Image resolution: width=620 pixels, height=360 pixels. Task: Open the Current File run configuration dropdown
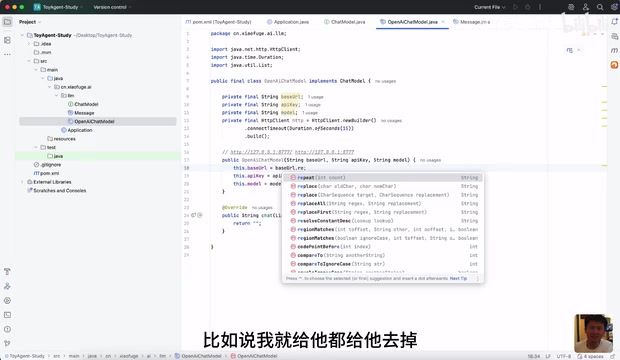pyautogui.click(x=490, y=7)
